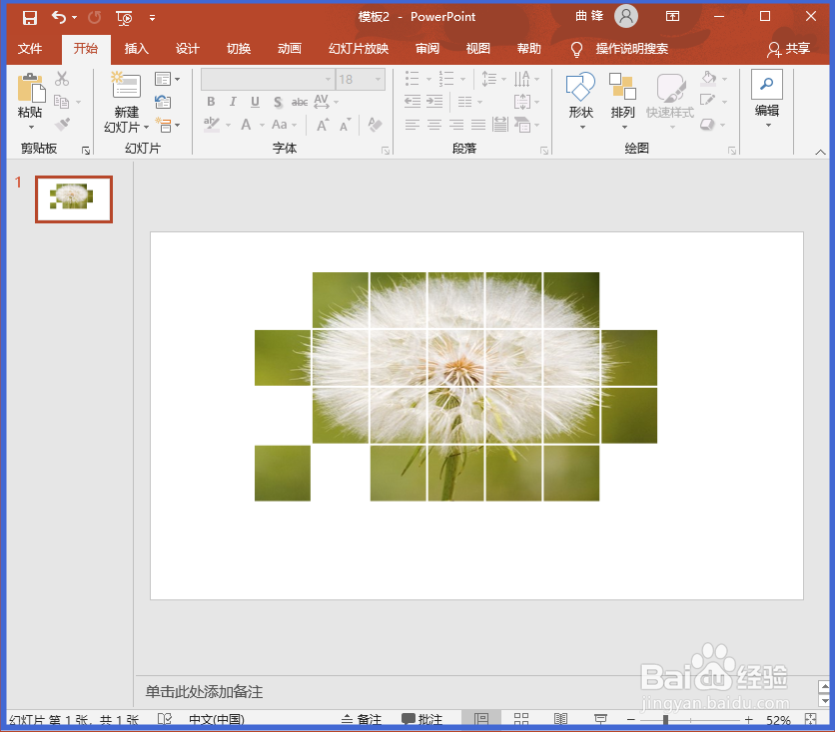Toggle the 备注 notes pane button
This screenshot has width=835, height=732.
tap(362, 720)
